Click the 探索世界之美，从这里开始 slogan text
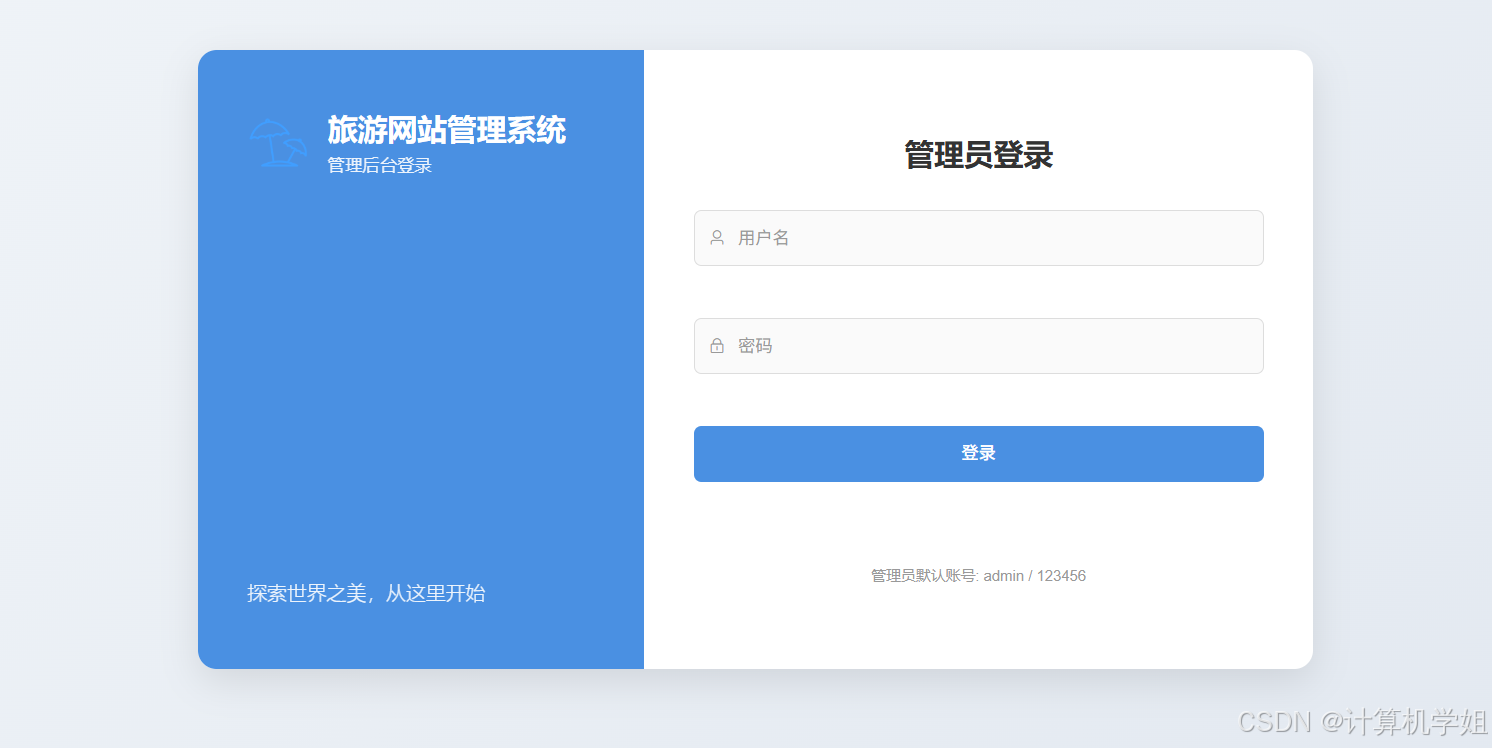Viewport: 1492px width, 748px height. [366, 593]
